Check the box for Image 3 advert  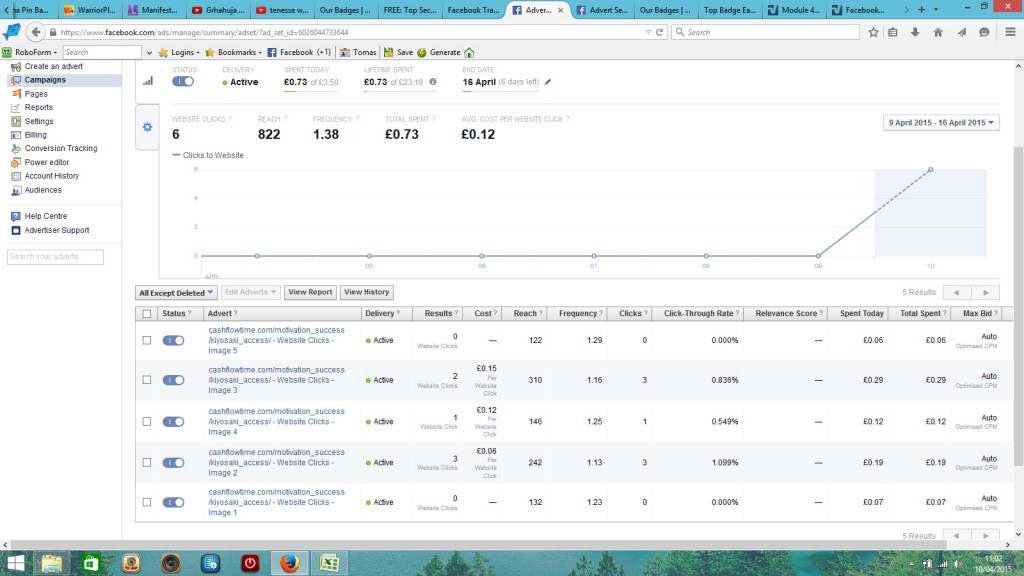point(147,380)
